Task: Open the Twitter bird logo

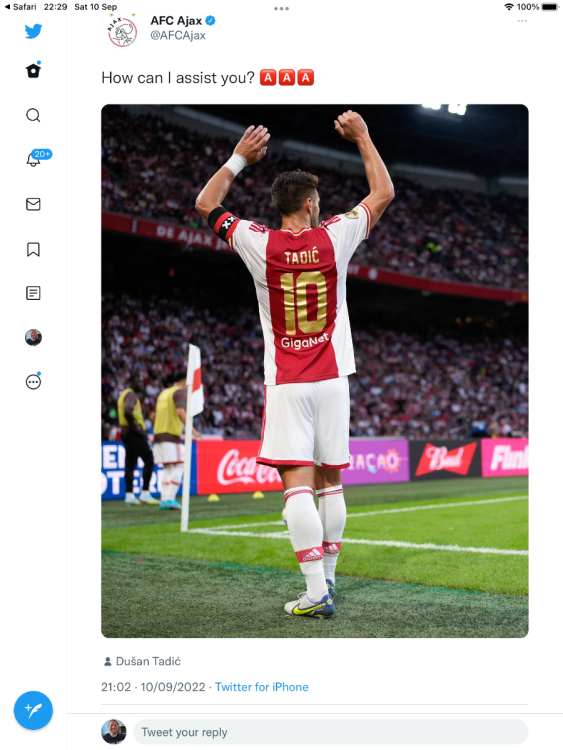Action: (x=33, y=31)
